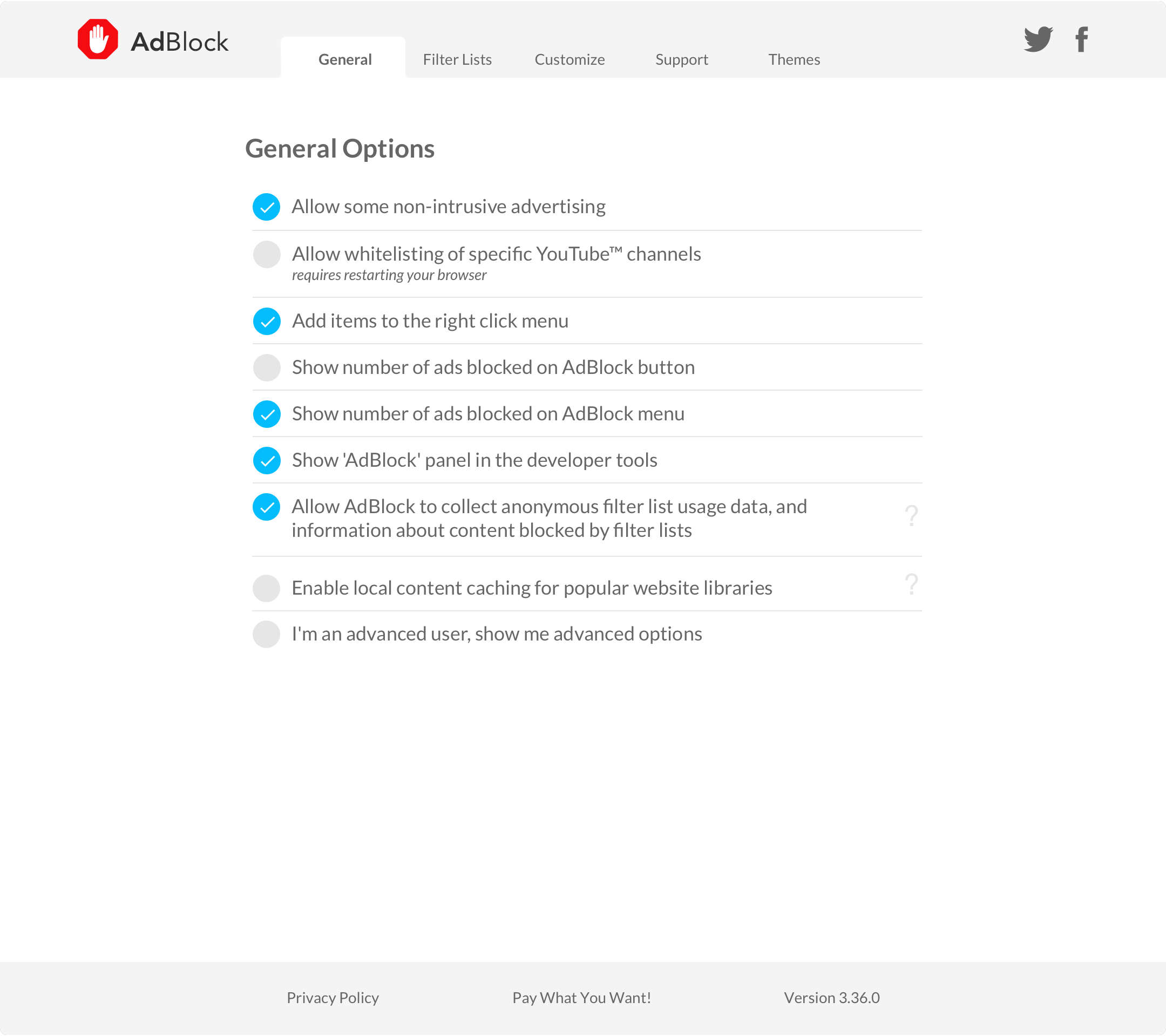
Task: Go to the Support tab
Action: tap(681, 59)
